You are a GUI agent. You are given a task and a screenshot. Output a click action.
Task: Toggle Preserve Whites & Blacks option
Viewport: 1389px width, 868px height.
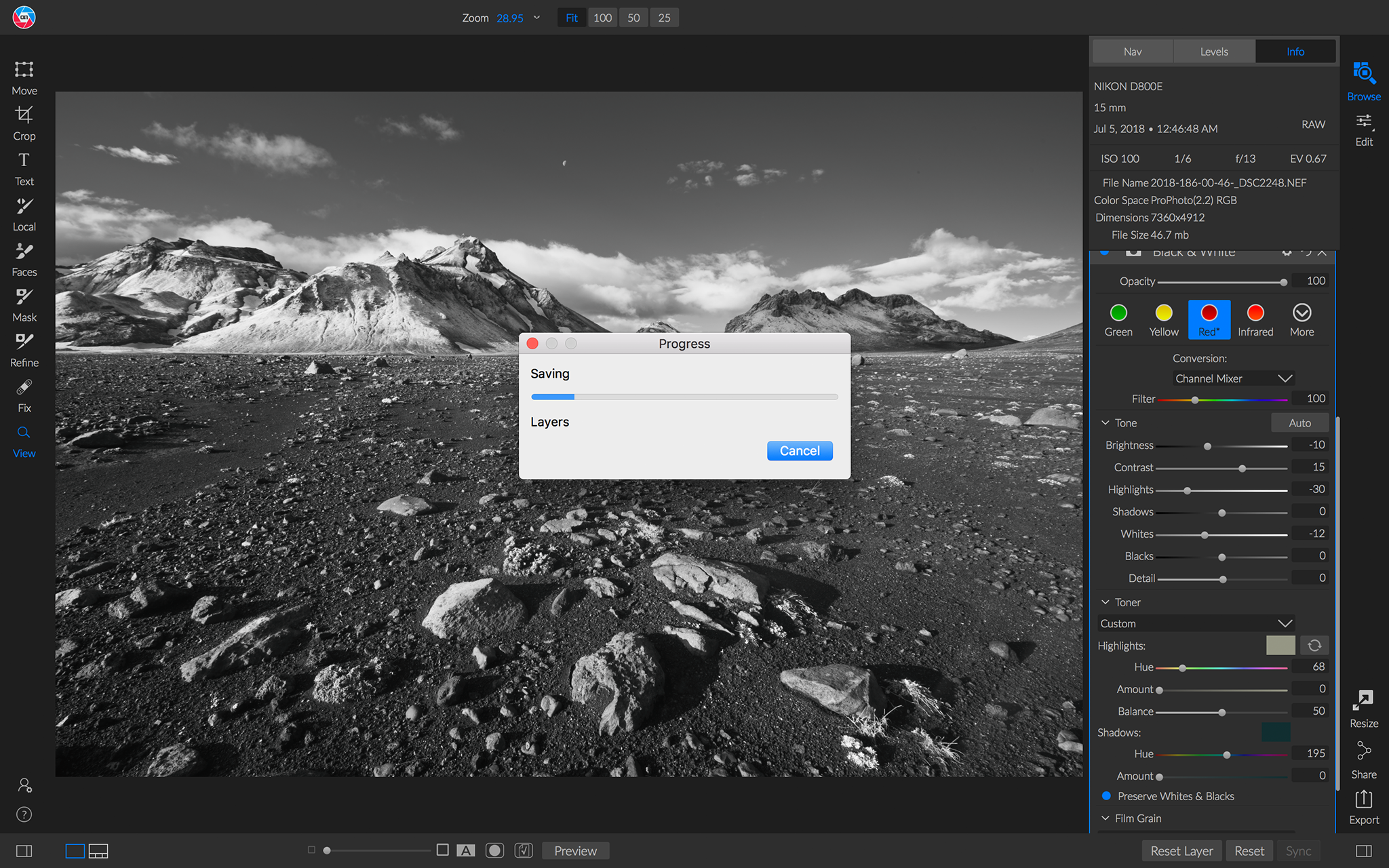(x=1106, y=795)
